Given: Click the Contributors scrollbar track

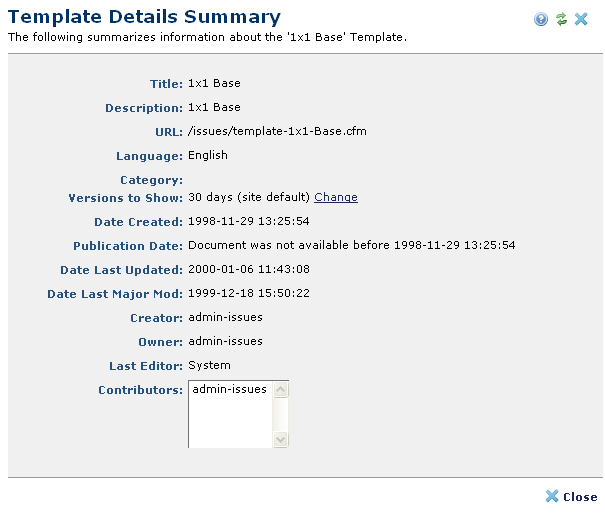Looking at the screenshot, I should tap(281, 414).
